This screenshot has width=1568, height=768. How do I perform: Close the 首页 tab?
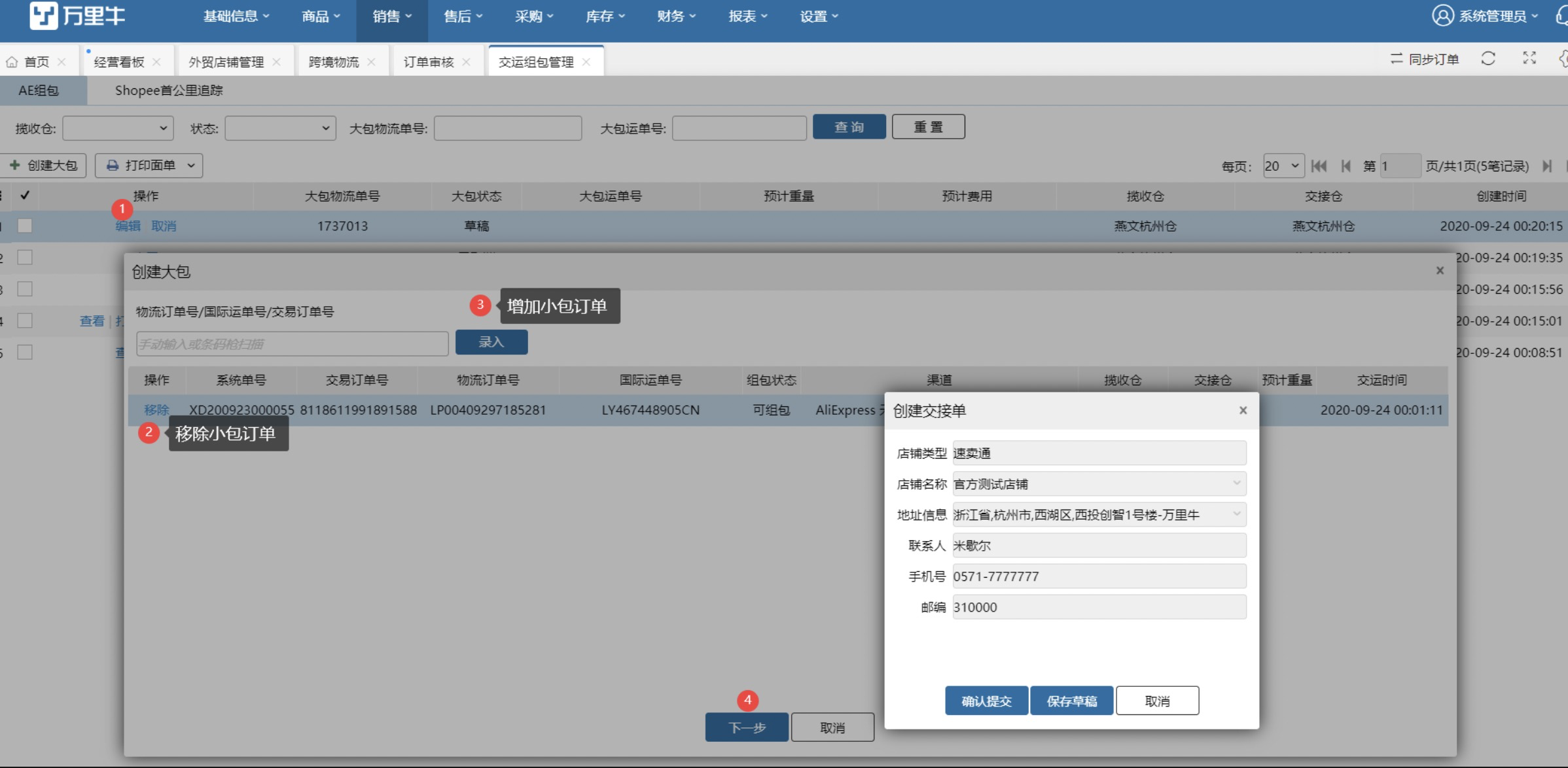(62, 61)
